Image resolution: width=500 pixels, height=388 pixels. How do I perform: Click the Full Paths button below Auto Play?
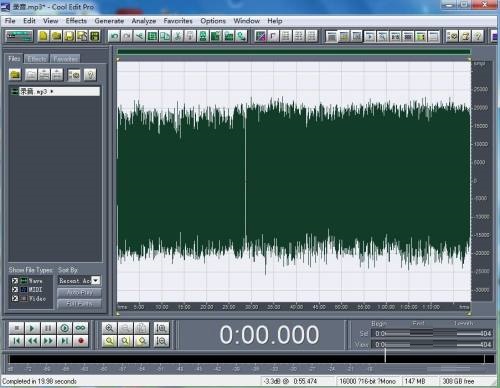coord(79,304)
